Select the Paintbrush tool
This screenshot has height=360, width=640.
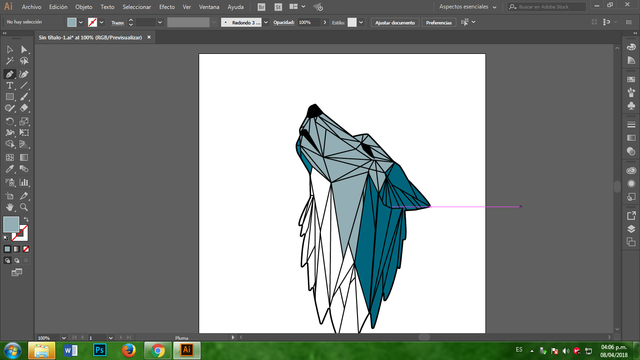pyautogui.click(x=24, y=97)
